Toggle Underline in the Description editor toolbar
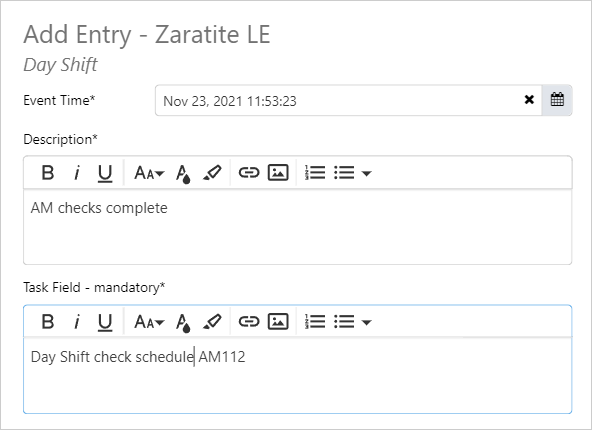 pos(105,173)
